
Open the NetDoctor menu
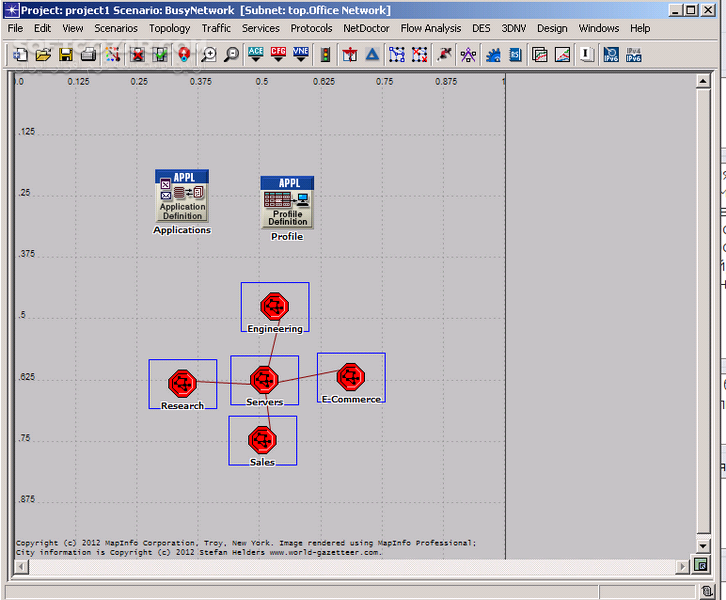366,28
